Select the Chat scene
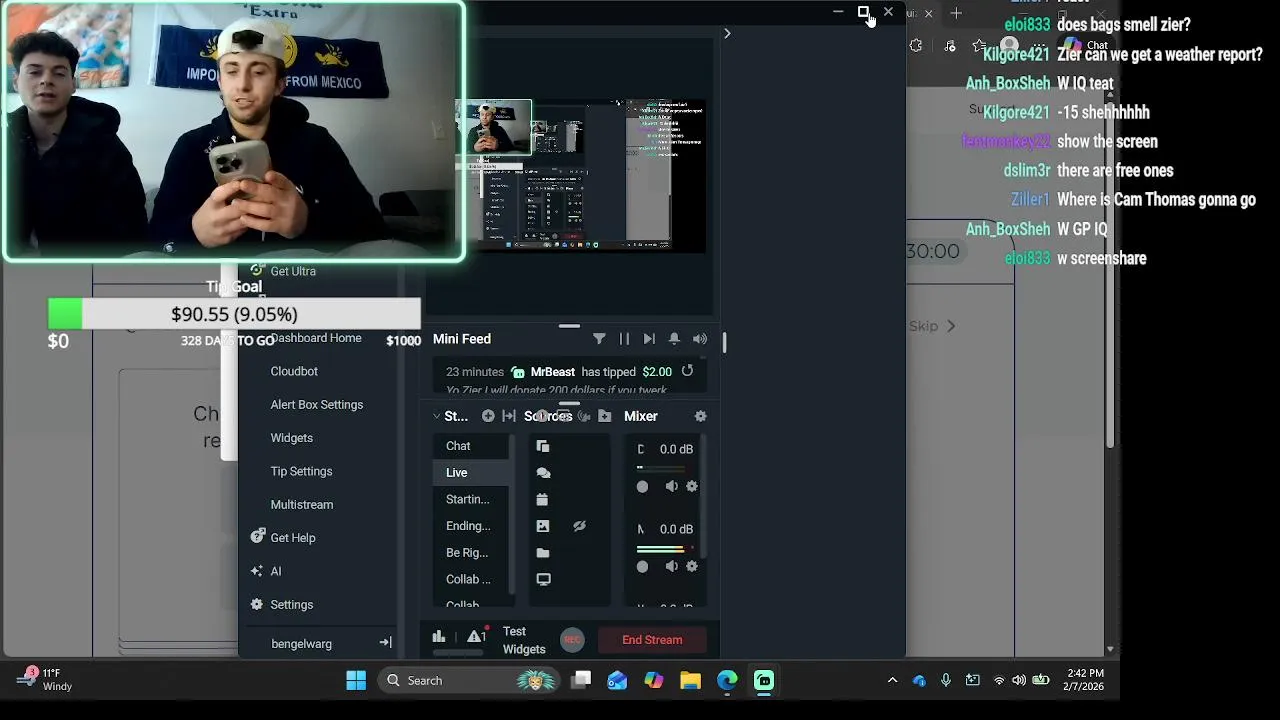This screenshot has width=1280, height=720. click(x=472, y=446)
